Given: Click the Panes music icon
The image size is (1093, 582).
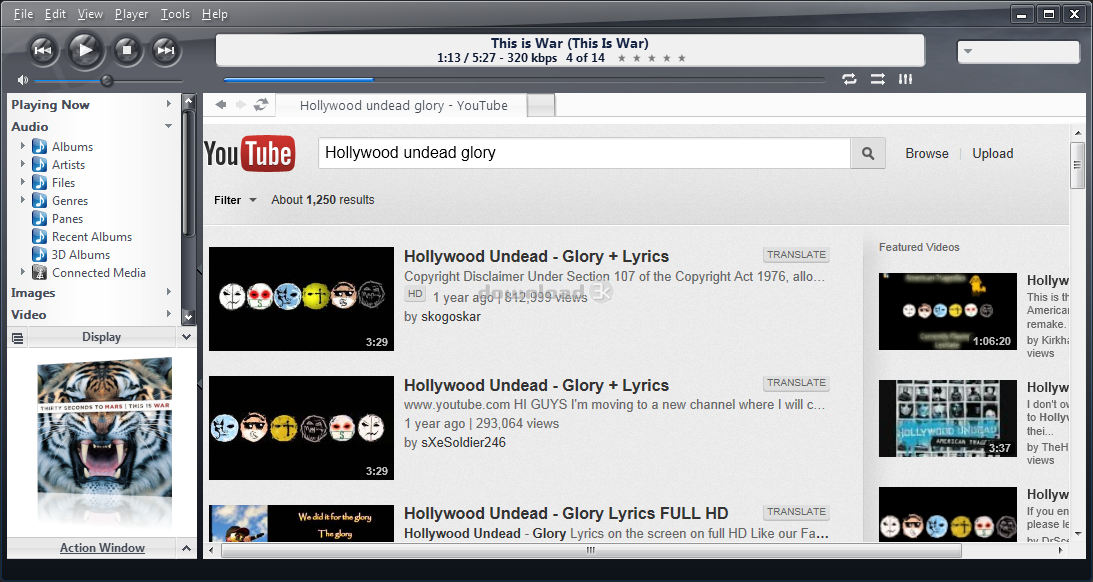Looking at the screenshot, I should 40,218.
